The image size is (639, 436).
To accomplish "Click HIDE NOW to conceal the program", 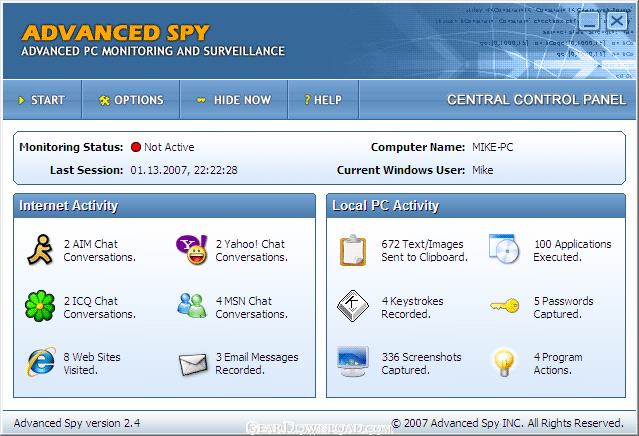I will pos(234,100).
